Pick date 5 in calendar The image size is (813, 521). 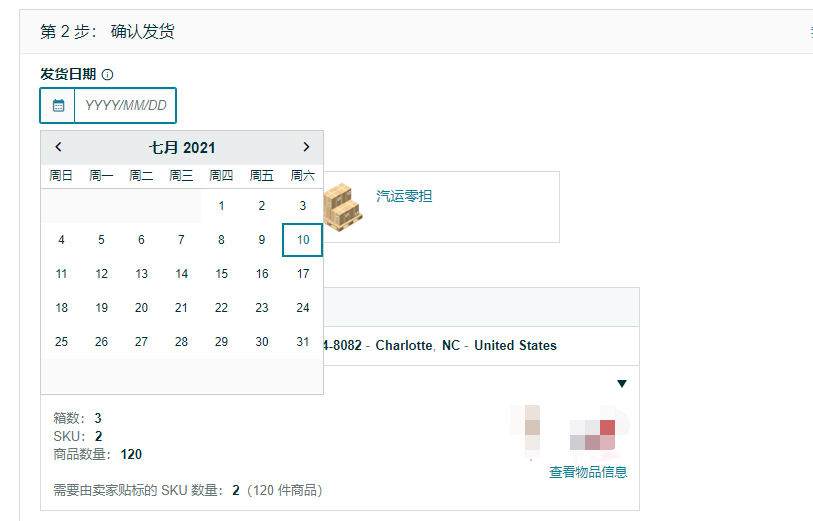(101, 240)
